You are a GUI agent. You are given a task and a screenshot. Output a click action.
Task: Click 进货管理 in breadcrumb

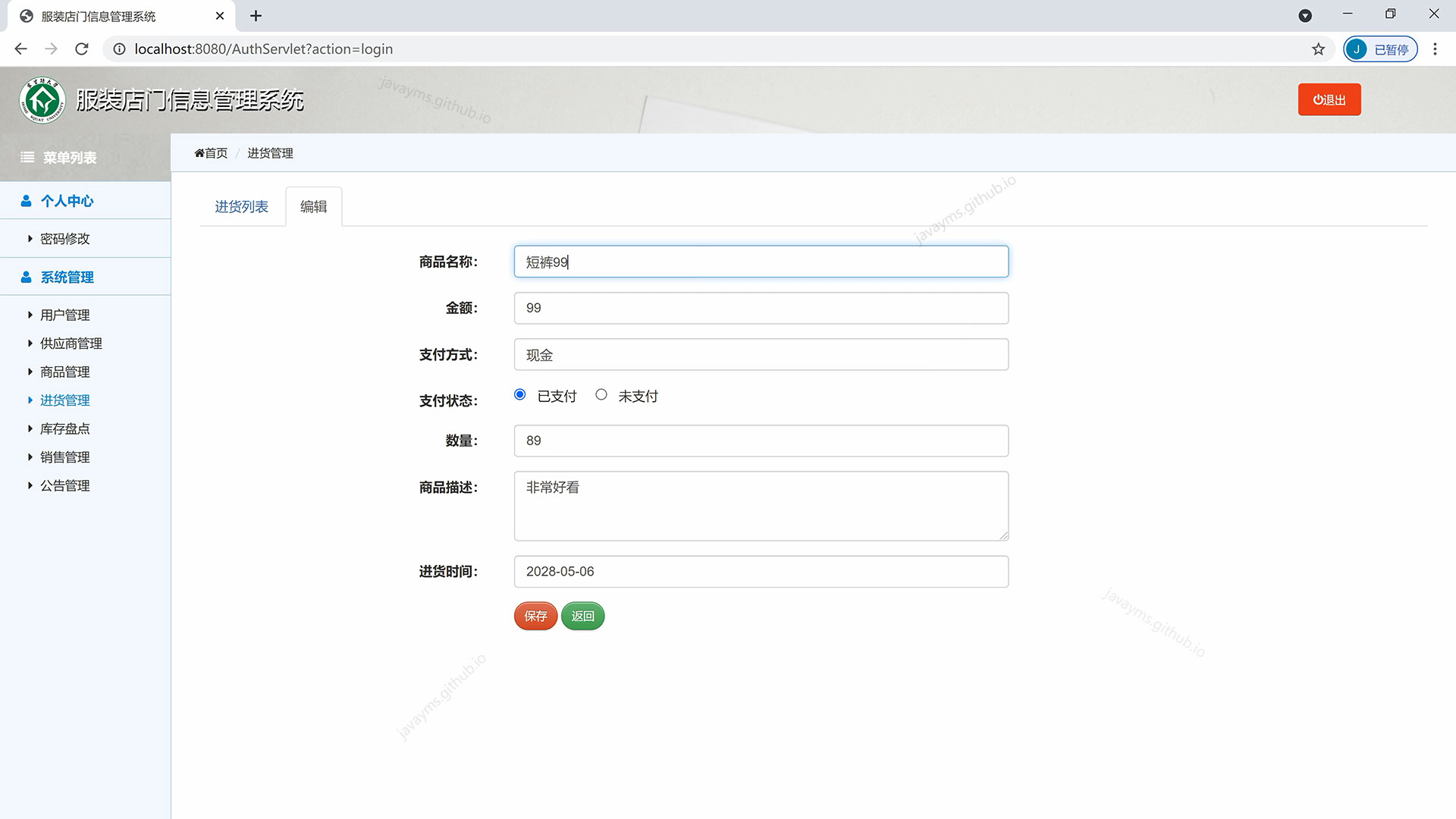pos(270,153)
